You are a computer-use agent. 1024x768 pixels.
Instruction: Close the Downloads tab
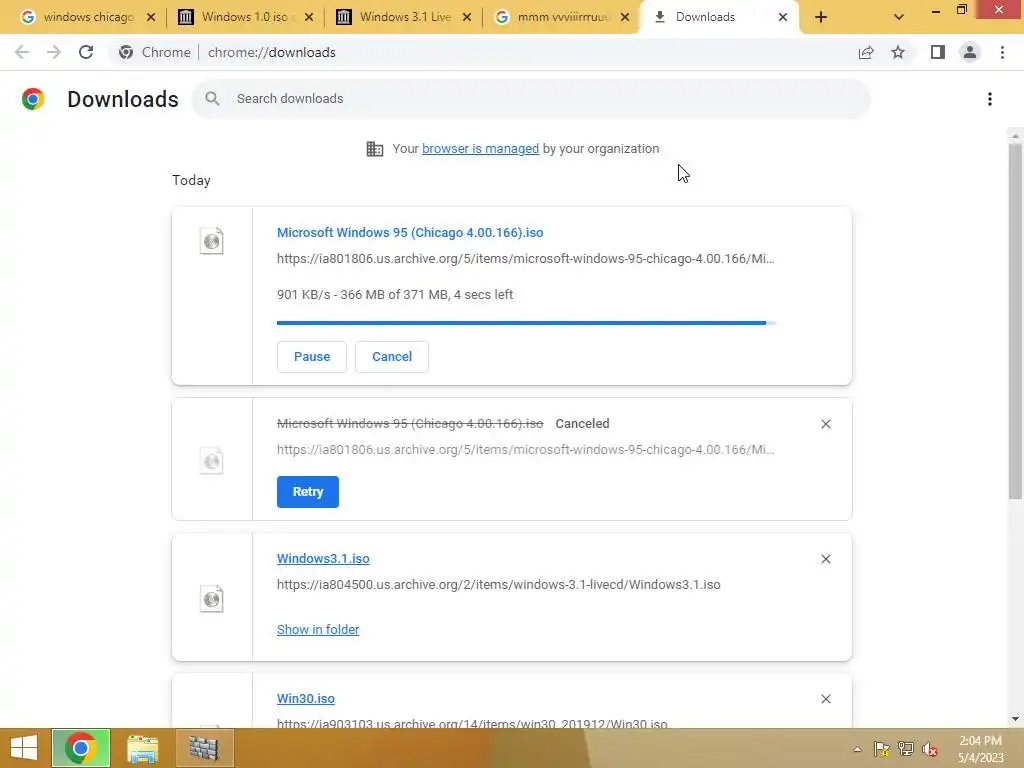pyautogui.click(x=783, y=17)
